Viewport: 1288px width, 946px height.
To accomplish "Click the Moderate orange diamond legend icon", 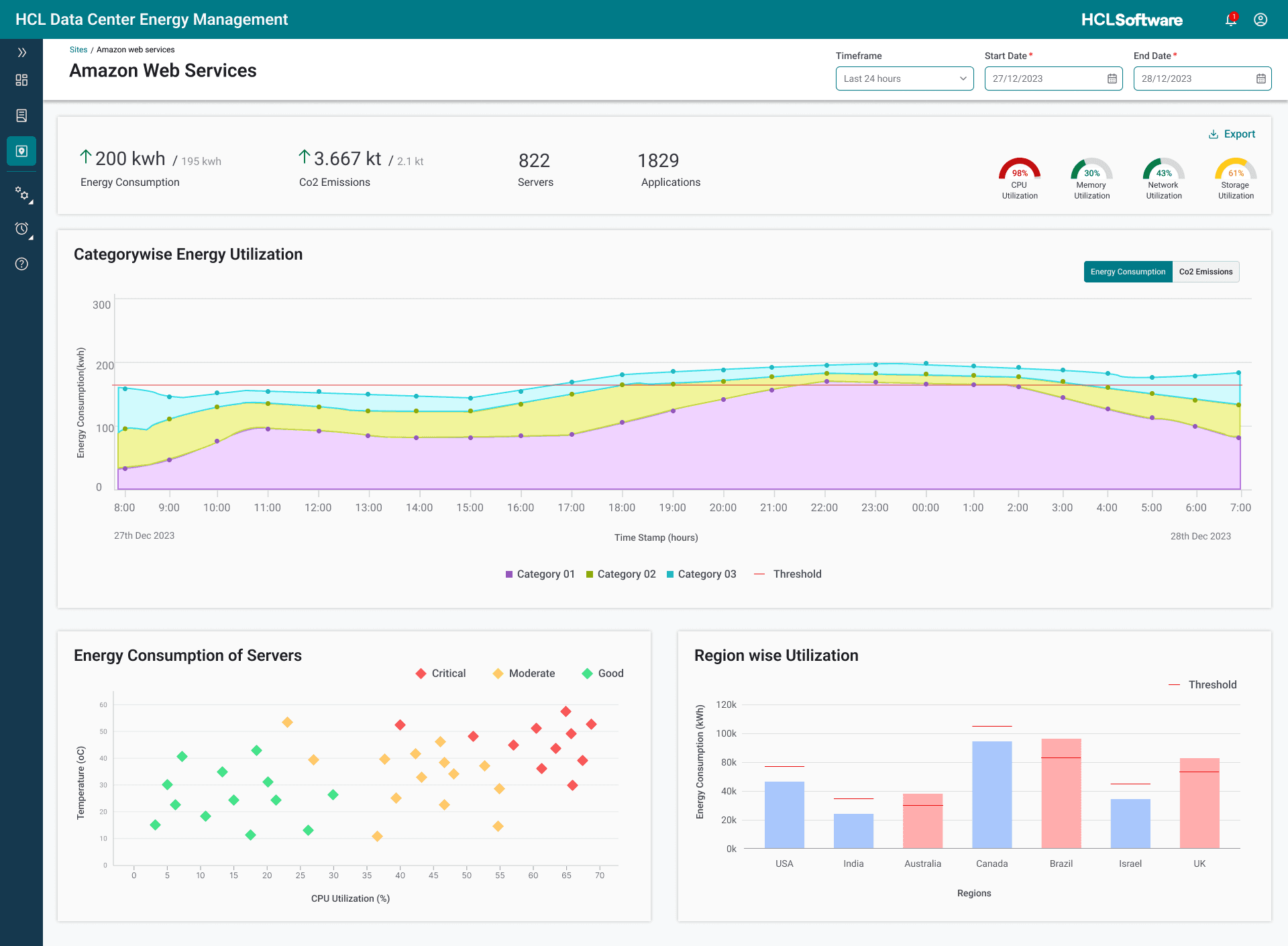I will [498, 674].
